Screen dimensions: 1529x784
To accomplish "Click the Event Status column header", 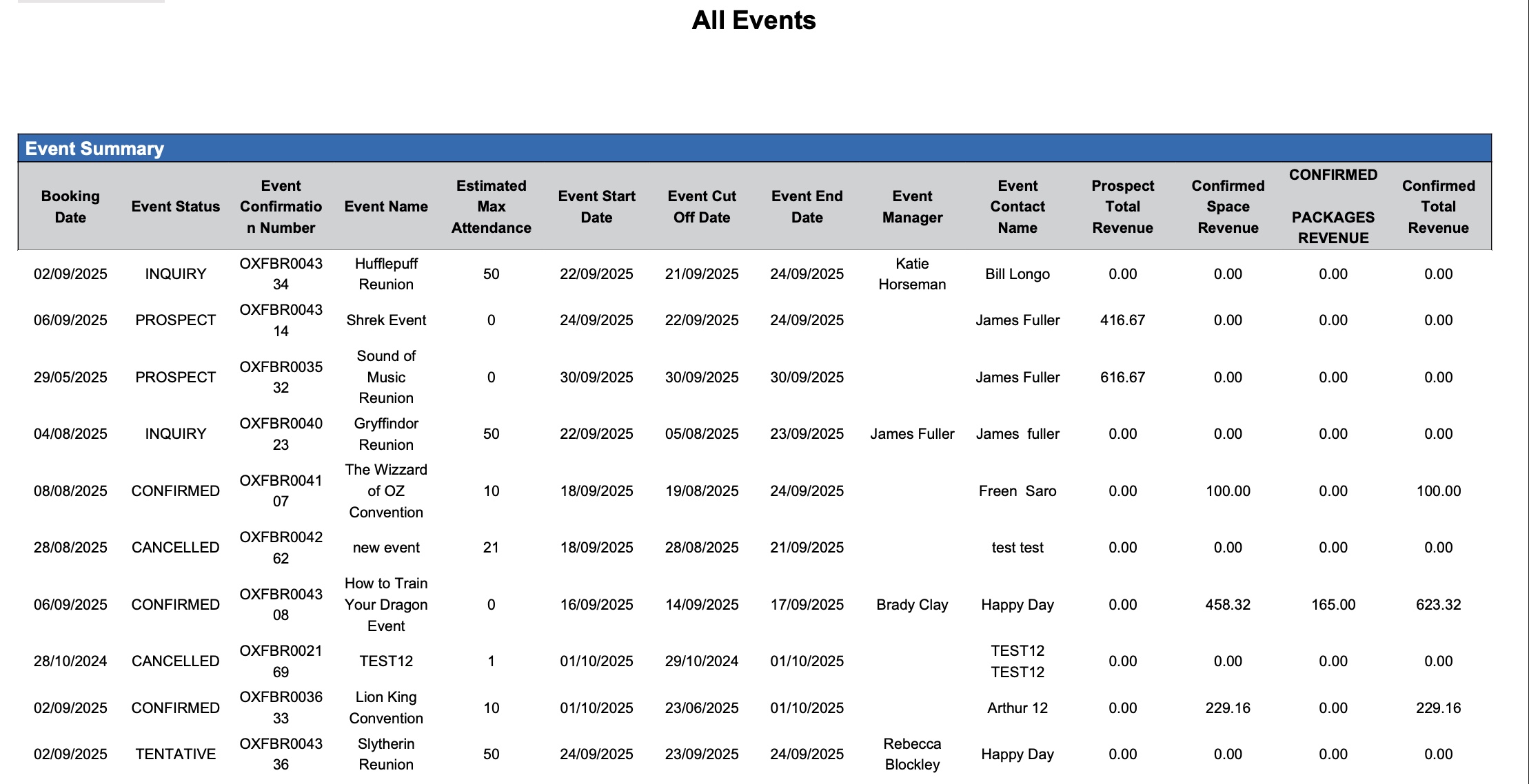I will point(175,207).
